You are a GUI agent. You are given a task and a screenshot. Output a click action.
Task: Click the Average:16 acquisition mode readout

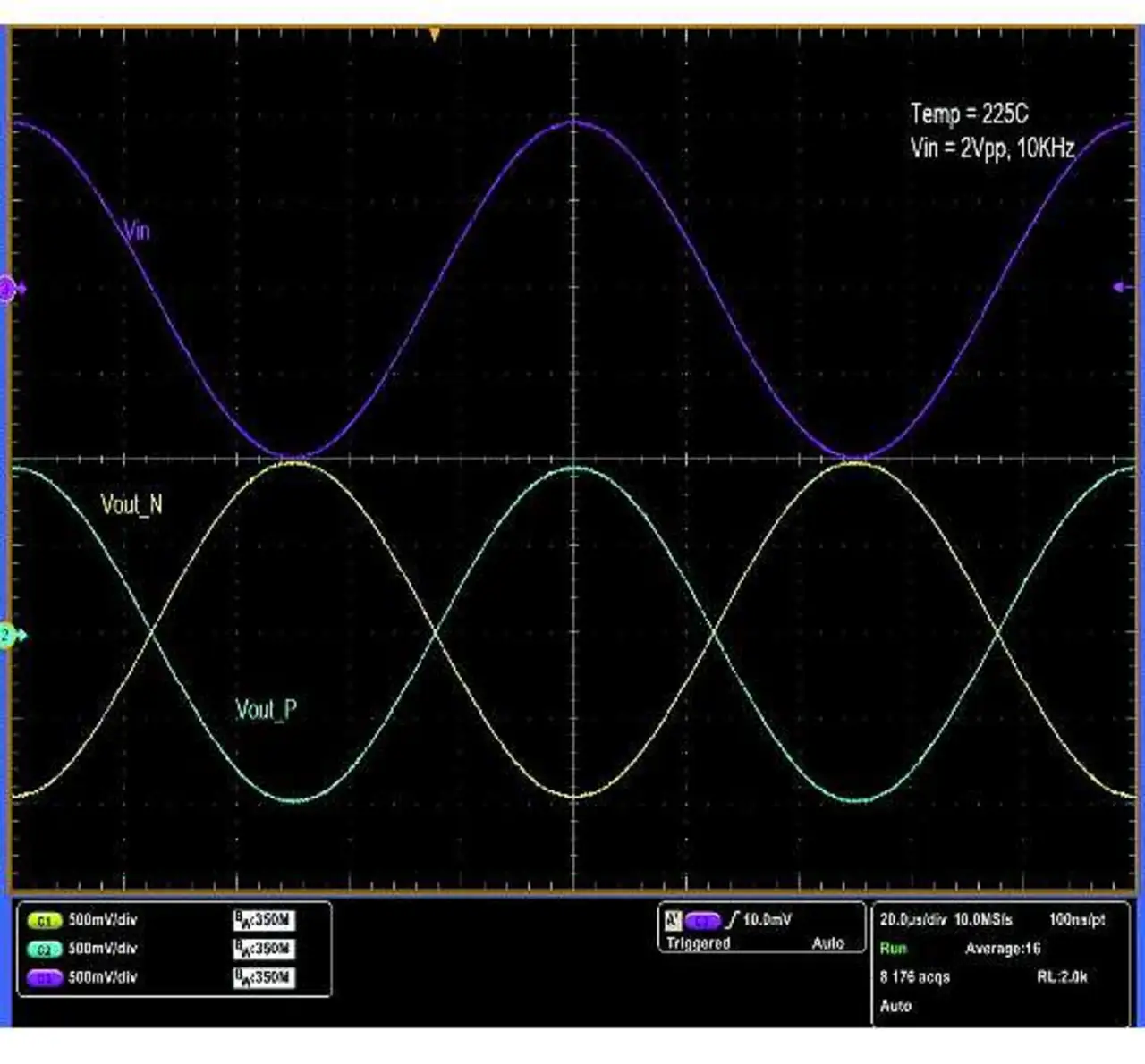[1003, 949]
